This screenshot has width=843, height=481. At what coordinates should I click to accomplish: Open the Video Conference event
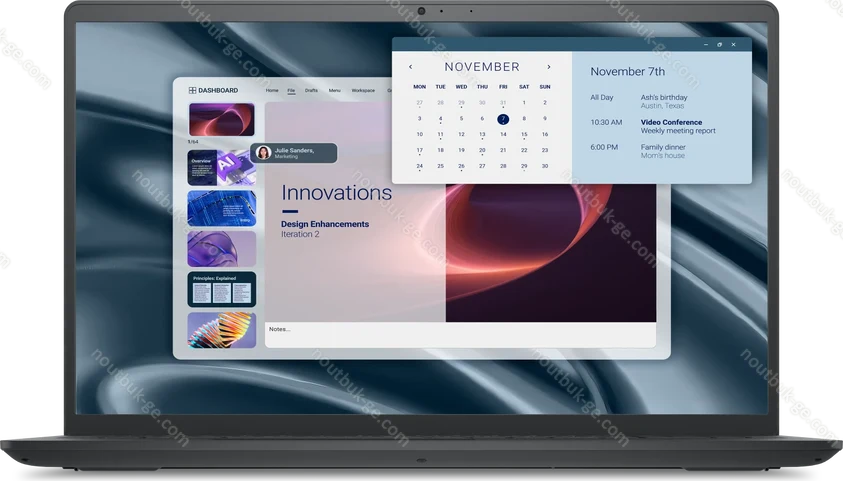pos(671,122)
